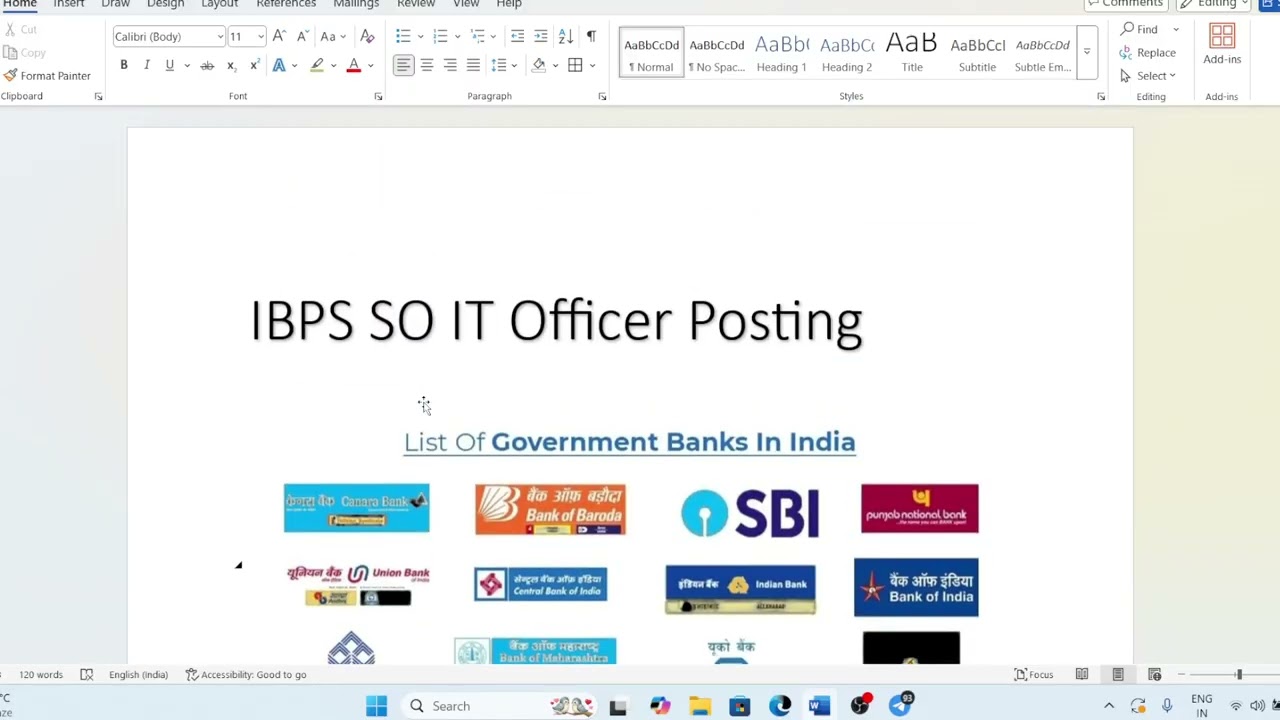Open Comments pane
1280x720 pixels.
[1125, 4]
